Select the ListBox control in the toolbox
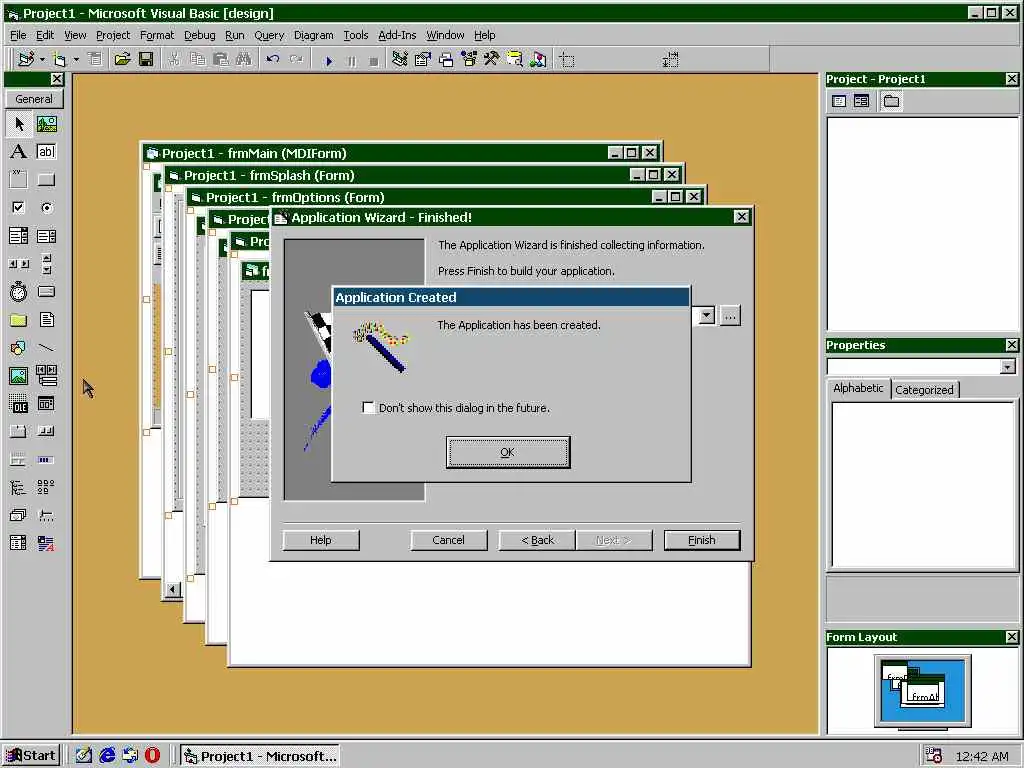The image size is (1024, 768). point(46,236)
